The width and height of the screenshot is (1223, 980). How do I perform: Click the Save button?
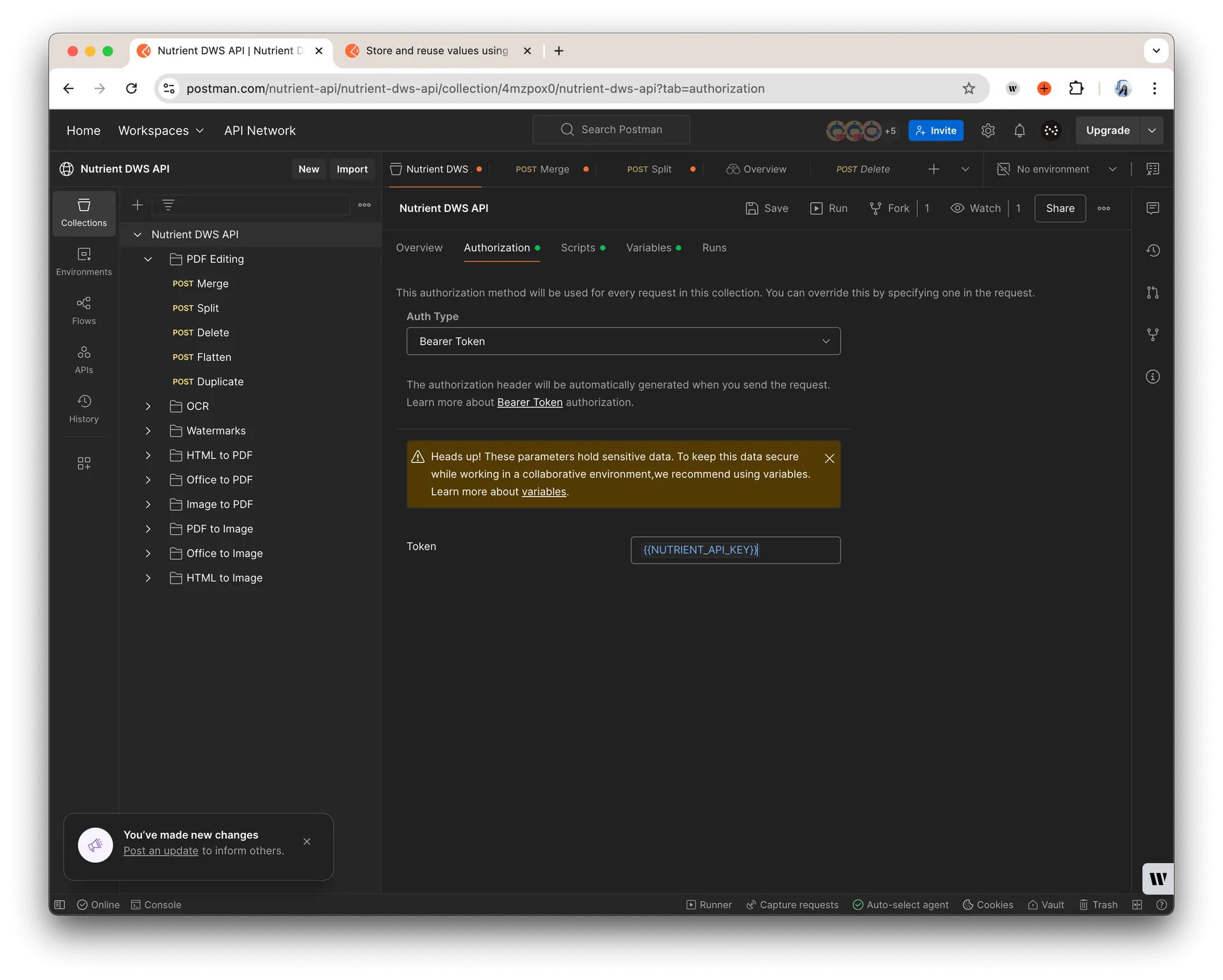click(767, 208)
